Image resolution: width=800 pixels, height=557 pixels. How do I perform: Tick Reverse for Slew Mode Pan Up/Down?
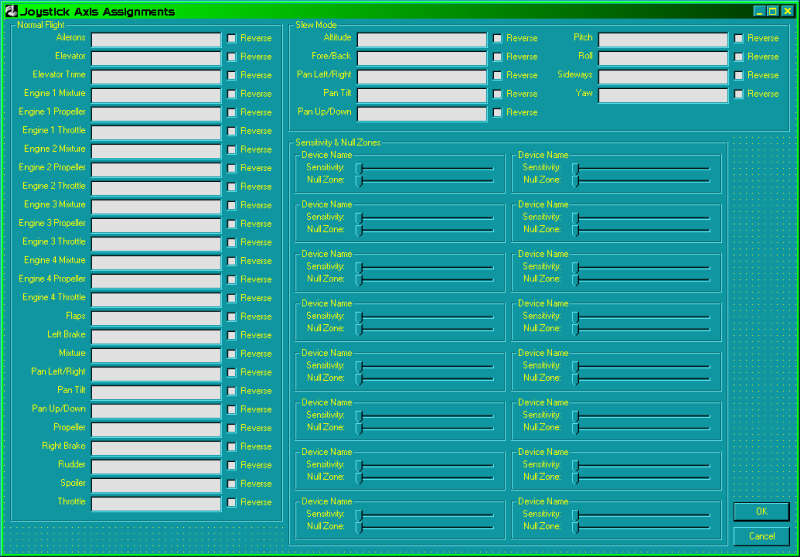click(x=497, y=112)
